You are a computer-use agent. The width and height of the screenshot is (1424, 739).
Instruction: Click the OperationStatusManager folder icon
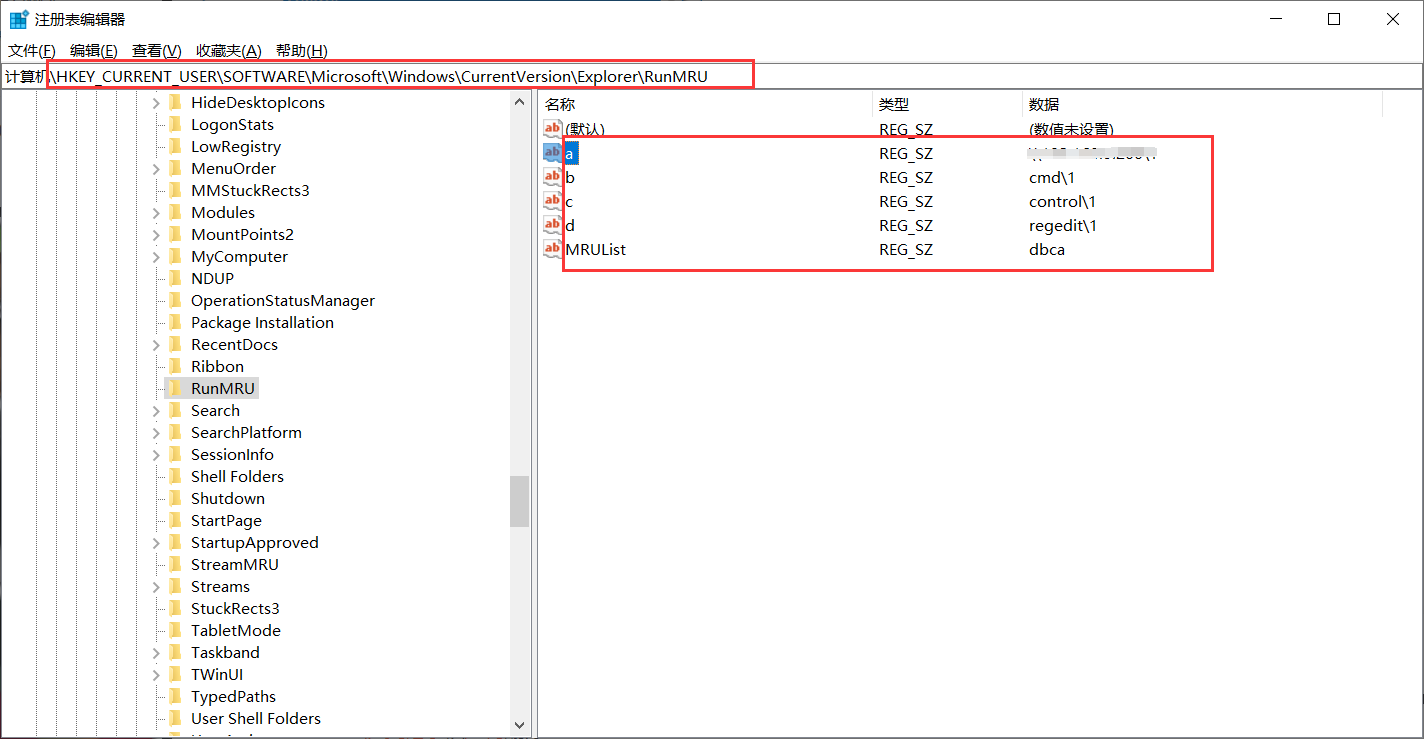click(176, 301)
